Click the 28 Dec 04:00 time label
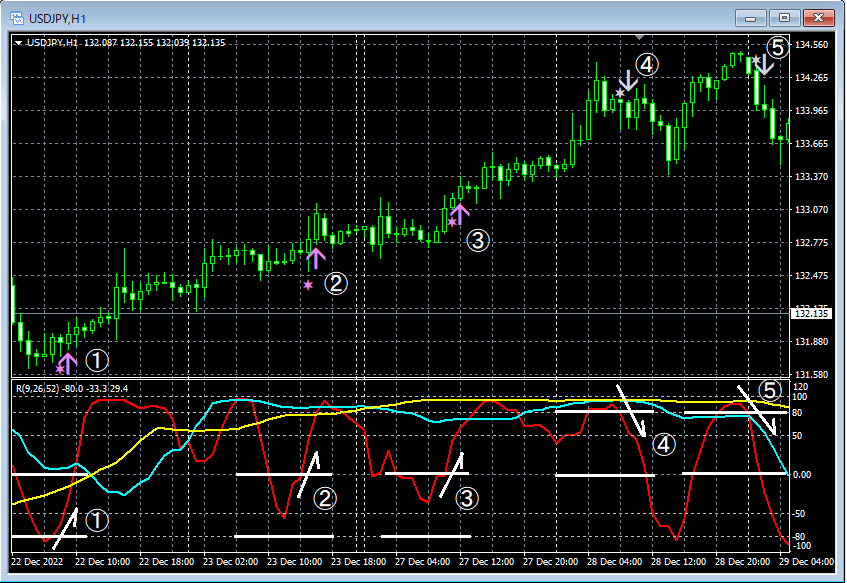 tap(615, 562)
